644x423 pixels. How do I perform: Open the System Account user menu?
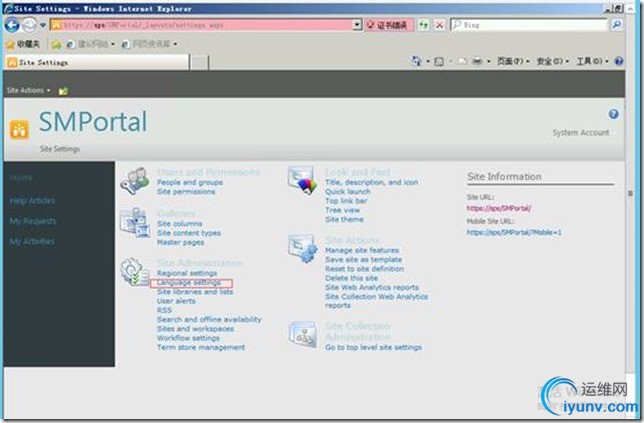tap(581, 133)
